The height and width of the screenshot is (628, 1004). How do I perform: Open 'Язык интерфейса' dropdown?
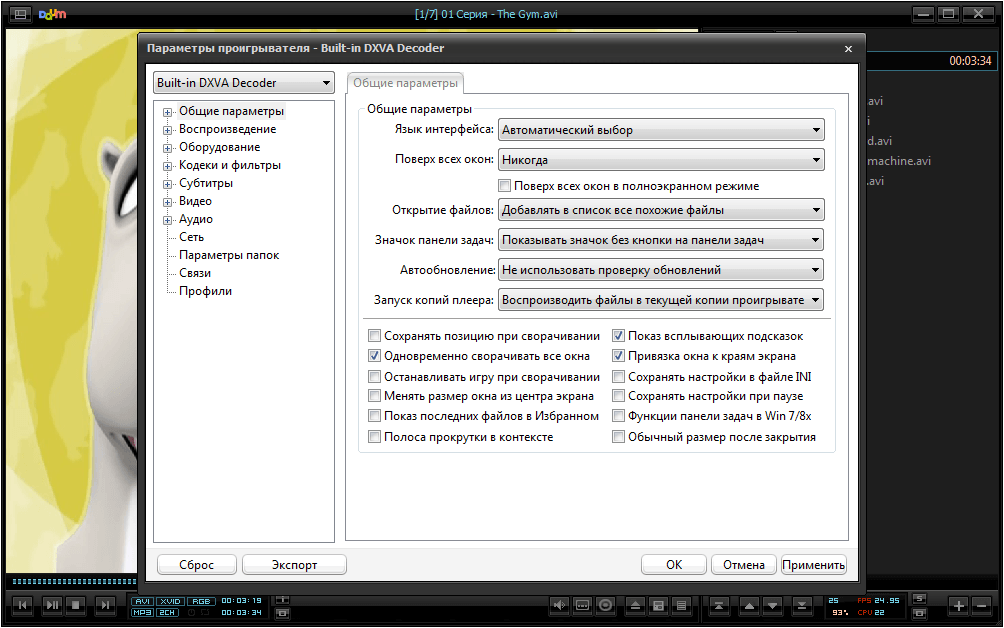pos(661,130)
